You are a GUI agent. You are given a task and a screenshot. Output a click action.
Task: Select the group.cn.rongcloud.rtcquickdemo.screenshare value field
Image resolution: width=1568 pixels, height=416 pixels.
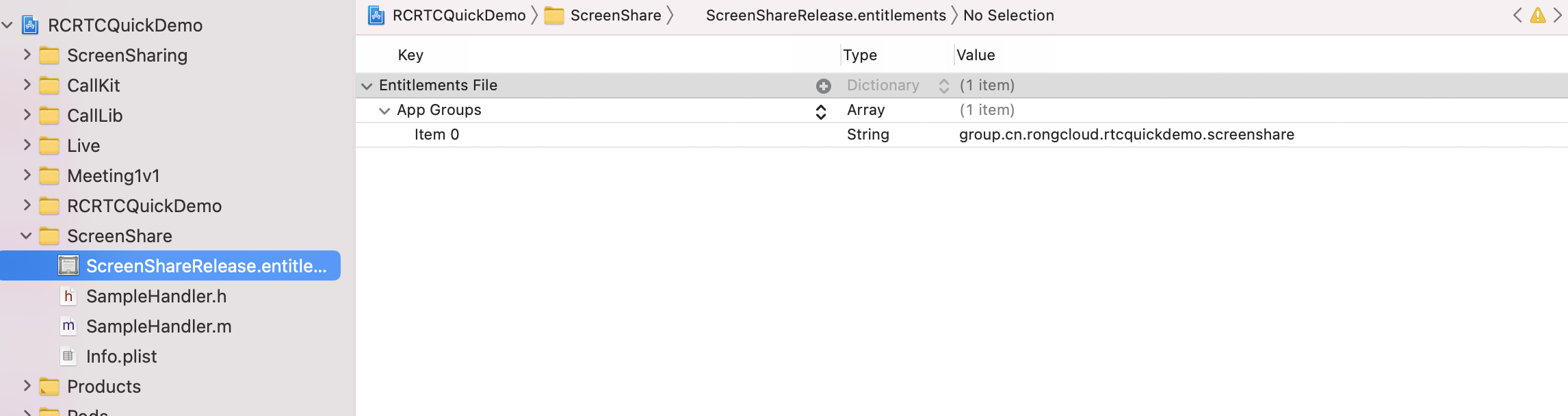click(x=1126, y=135)
